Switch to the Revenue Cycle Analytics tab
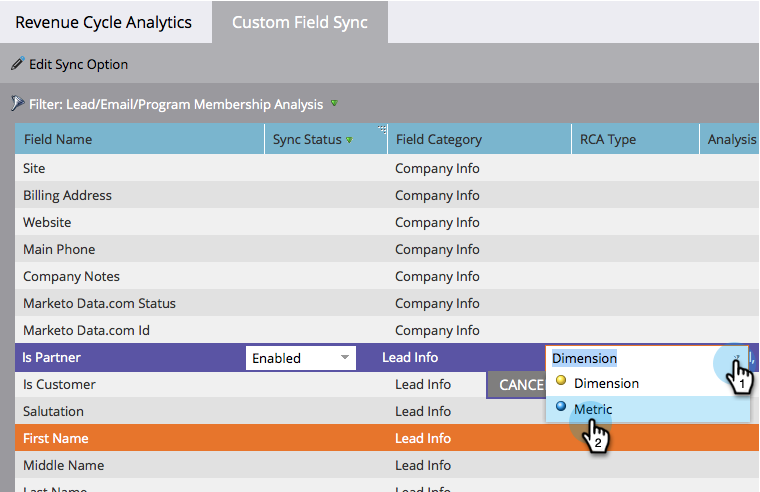 (x=104, y=22)
